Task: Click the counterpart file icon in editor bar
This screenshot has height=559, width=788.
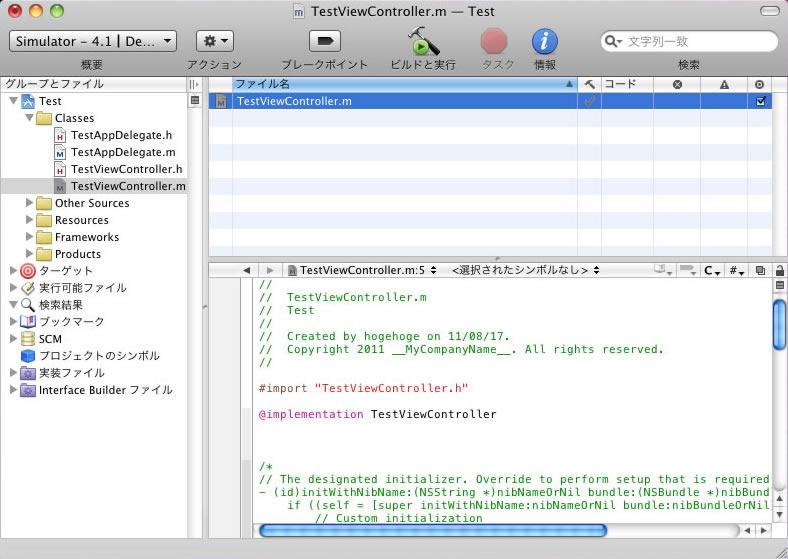Action: click(x=760, y=270)
